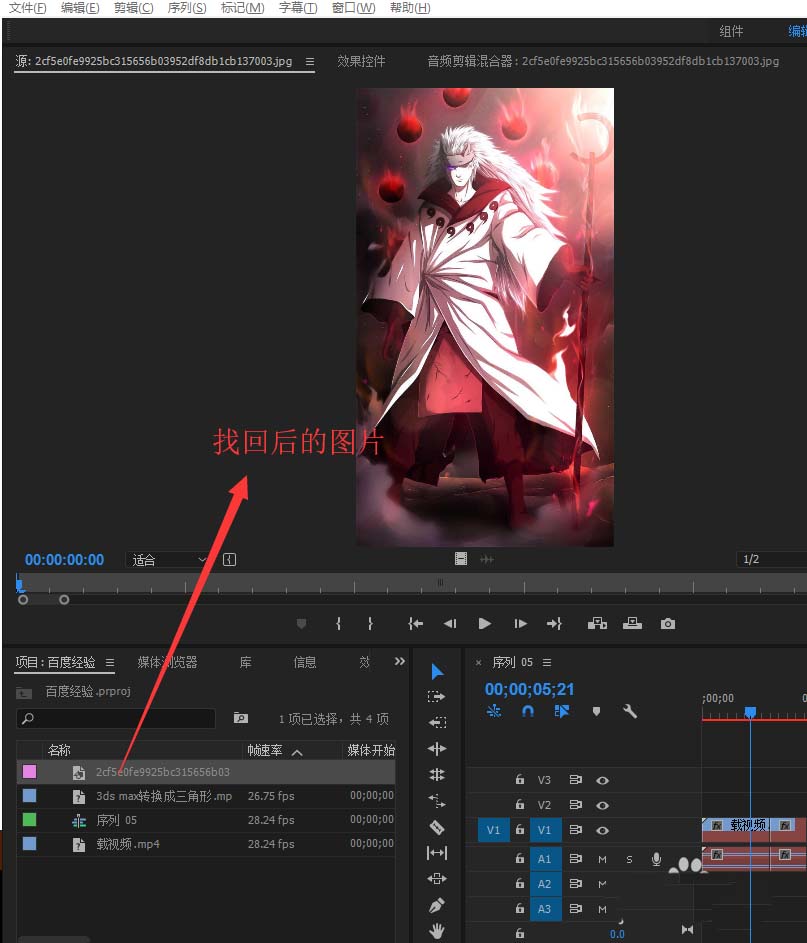Viewport: 807px width, 943px height.
Task: Click Drag Video Only filmstrip icon
Action: (x=461, y=559)
